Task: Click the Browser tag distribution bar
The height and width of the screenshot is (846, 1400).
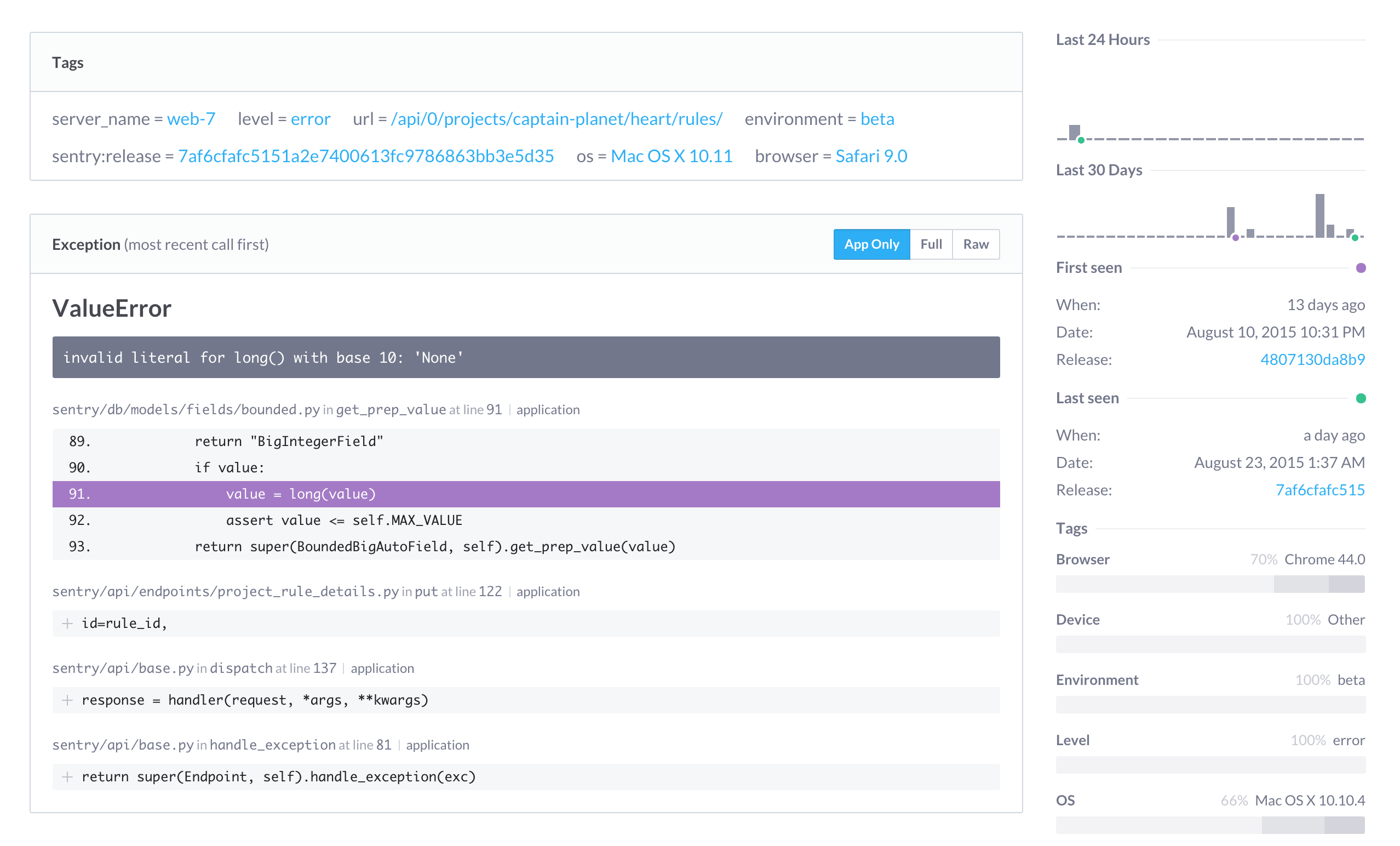Action: click(x=1210, y=584)
